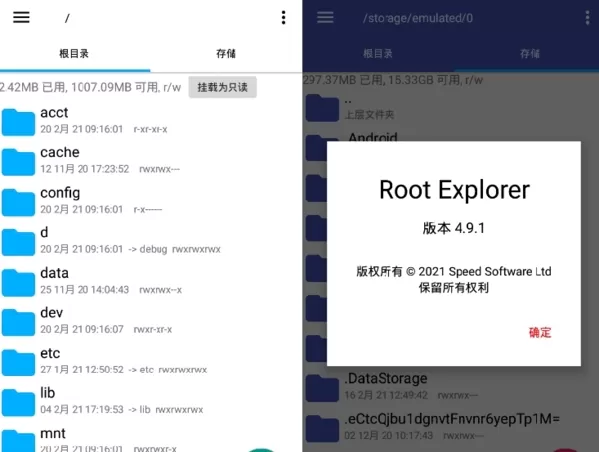Click right panel storage usage 15.33GB line
599x452 pixels.
393,80
